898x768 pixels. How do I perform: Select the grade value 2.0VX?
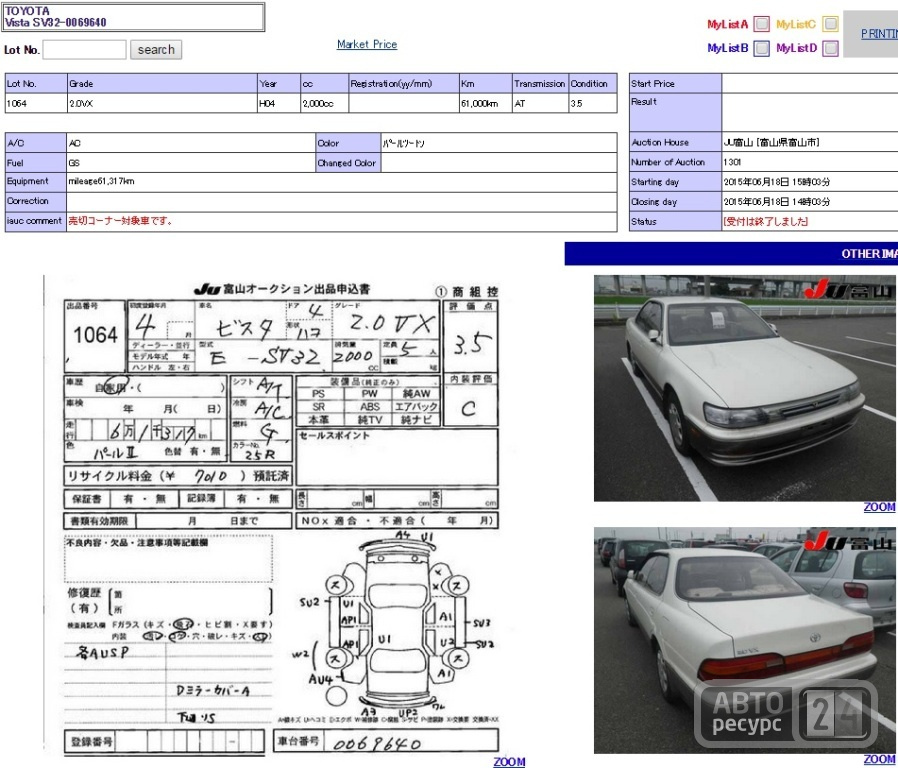tap(81, 104)
